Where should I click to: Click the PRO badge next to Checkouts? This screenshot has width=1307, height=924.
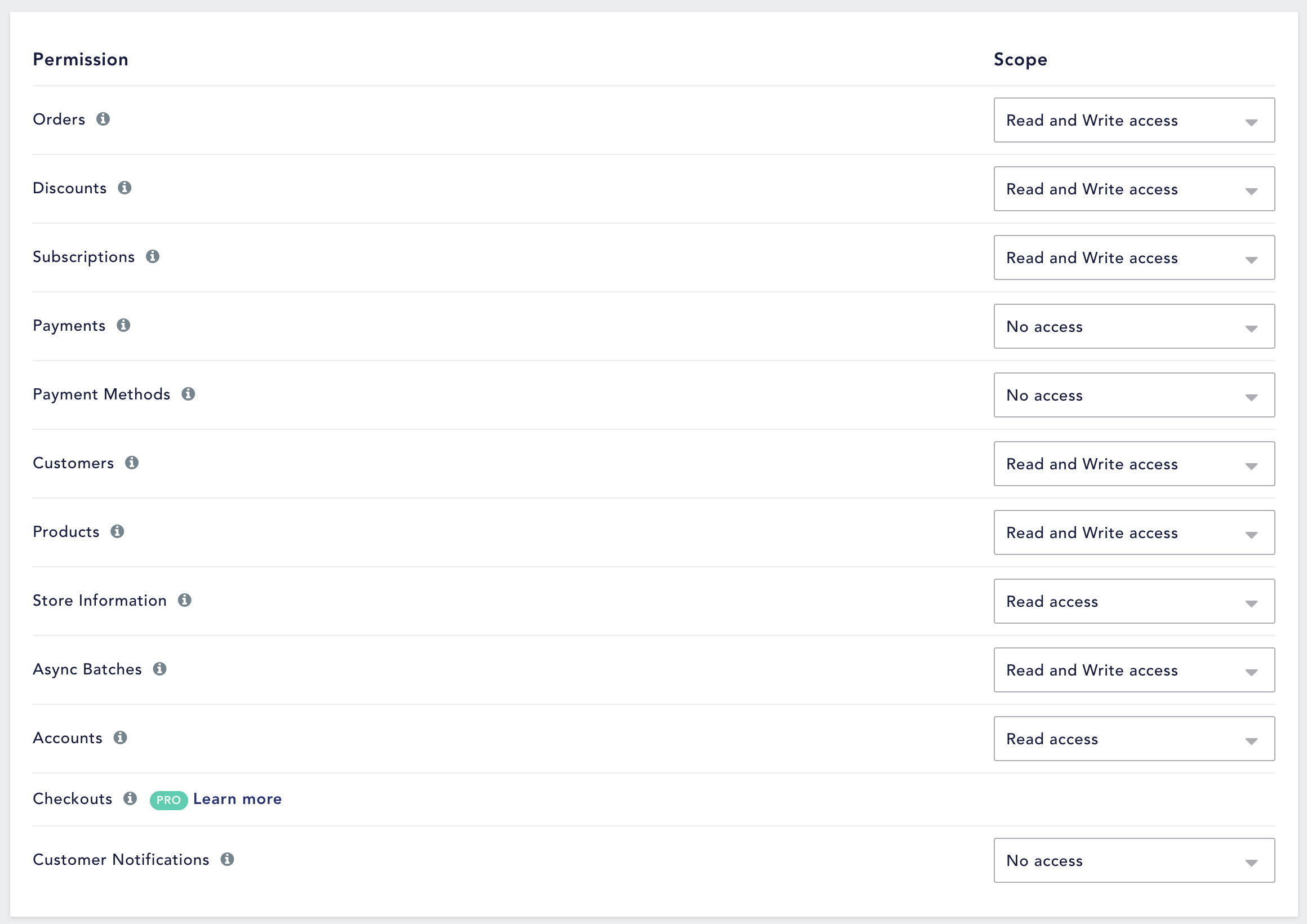(x=168, y=800)
